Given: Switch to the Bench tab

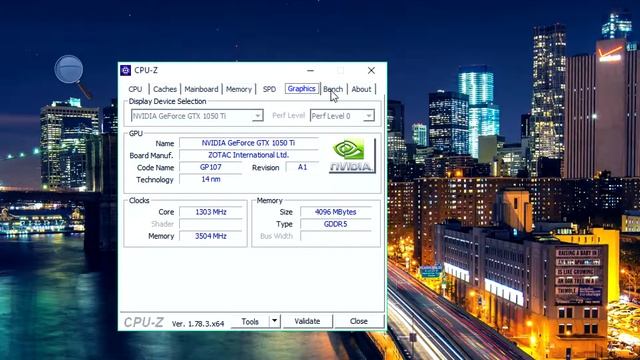Looking at the screenshot, I should (333, 89).
